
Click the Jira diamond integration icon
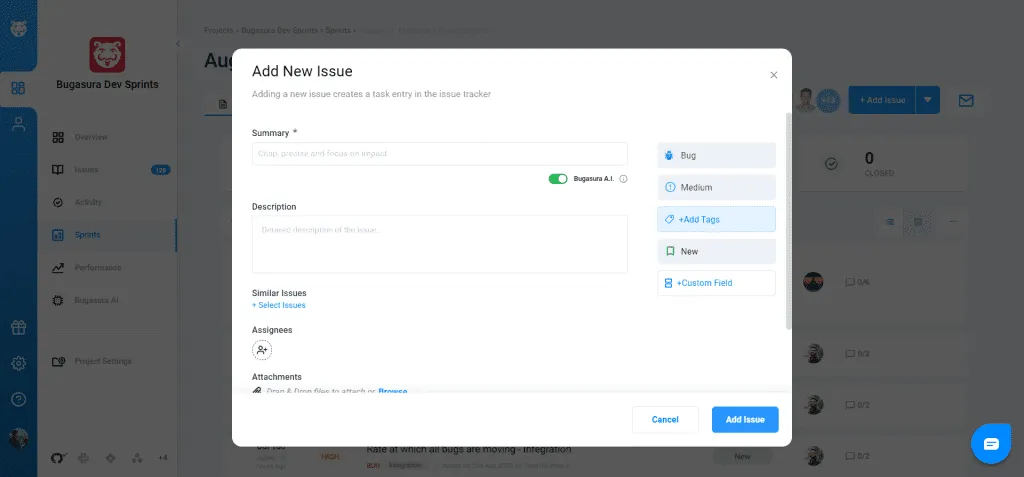pyautogui.click(x=110, y=458)
